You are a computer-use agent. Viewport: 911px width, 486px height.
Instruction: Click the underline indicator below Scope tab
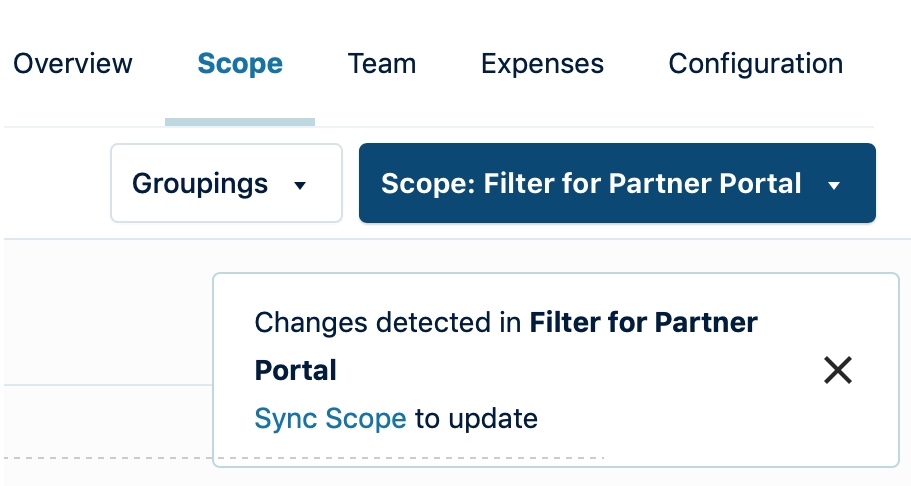click(x=240, y=122)
